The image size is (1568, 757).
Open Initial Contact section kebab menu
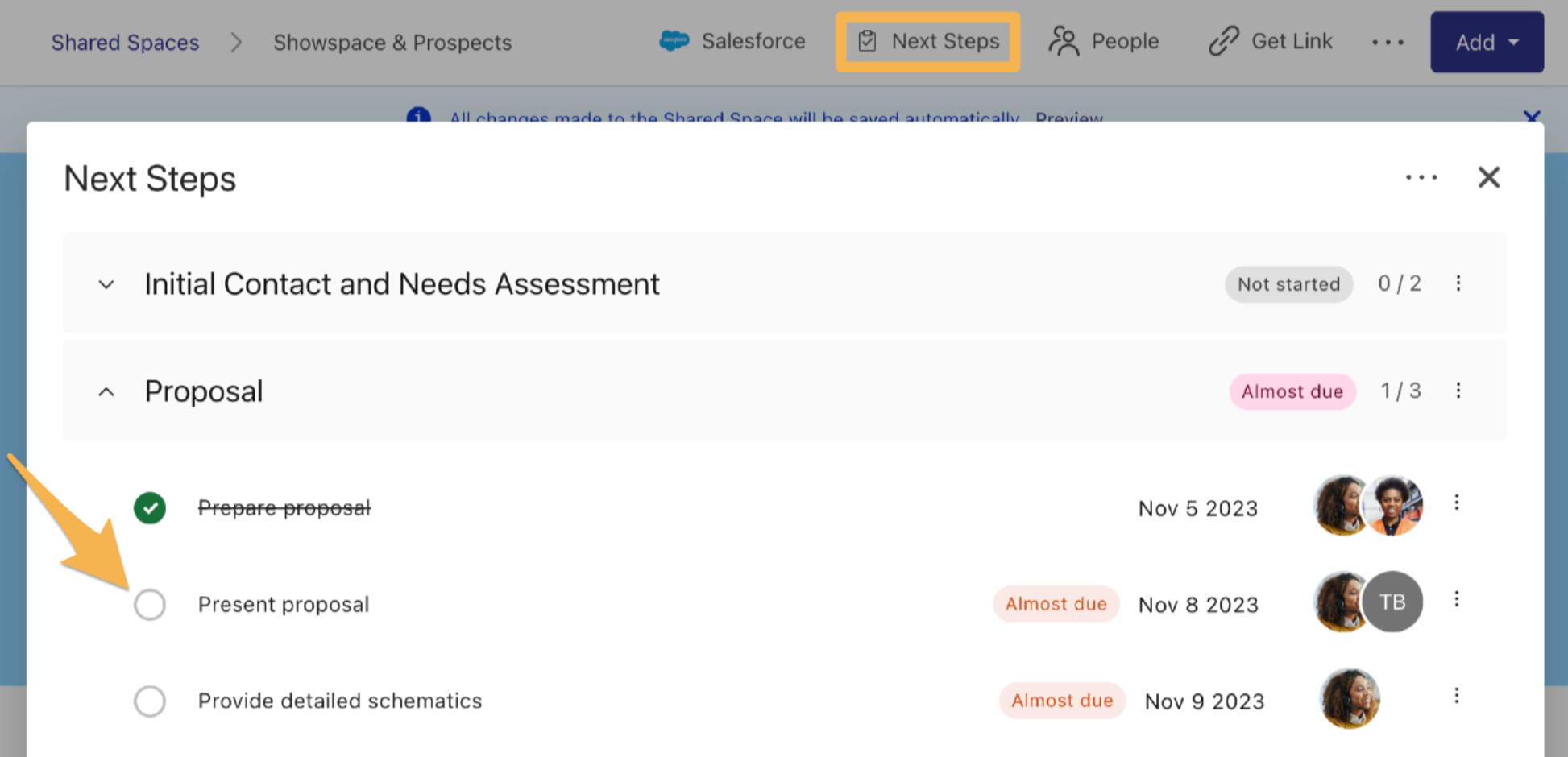[x=1458, y=283]
